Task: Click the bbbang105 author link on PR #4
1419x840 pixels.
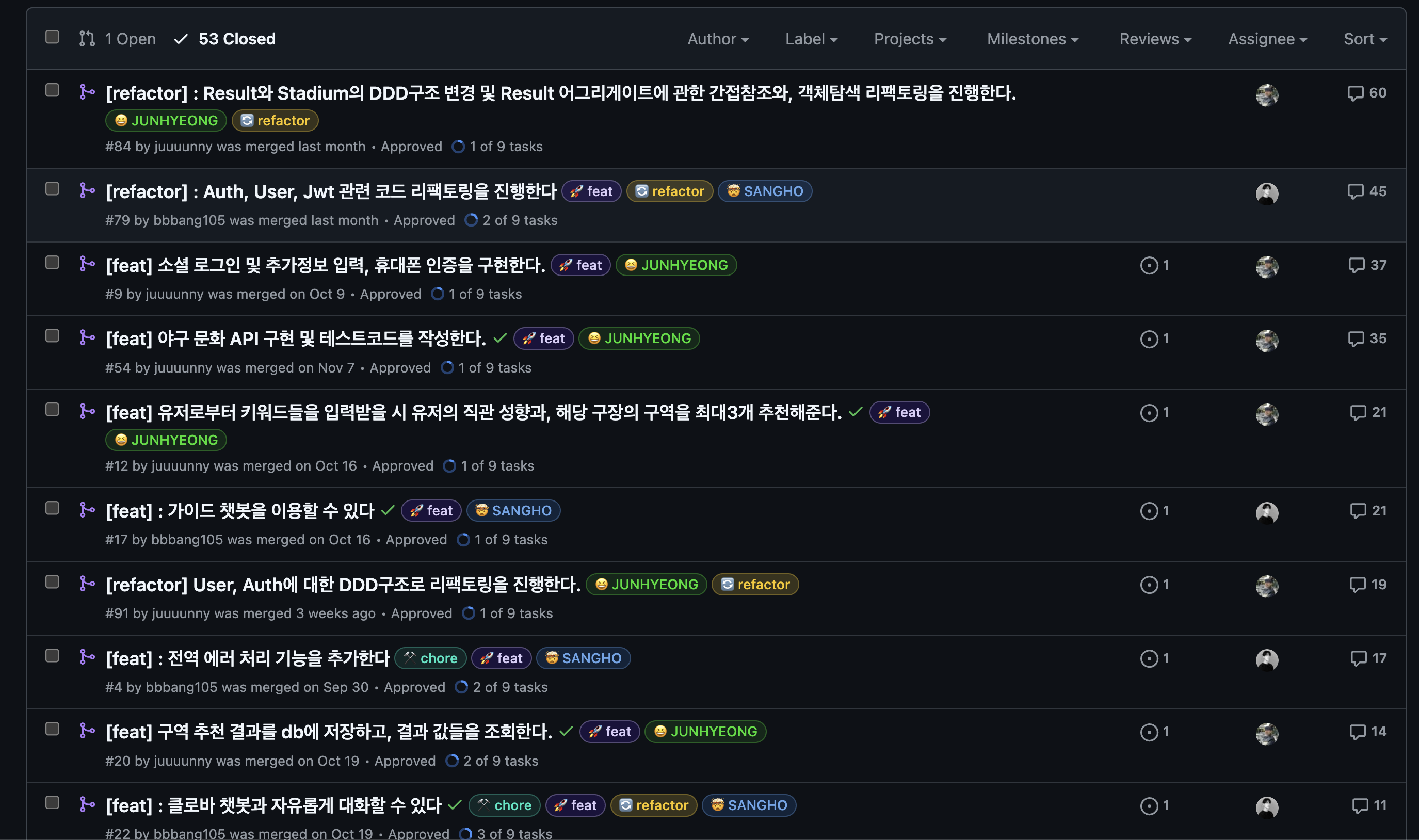Action: (x=181, y=687)
